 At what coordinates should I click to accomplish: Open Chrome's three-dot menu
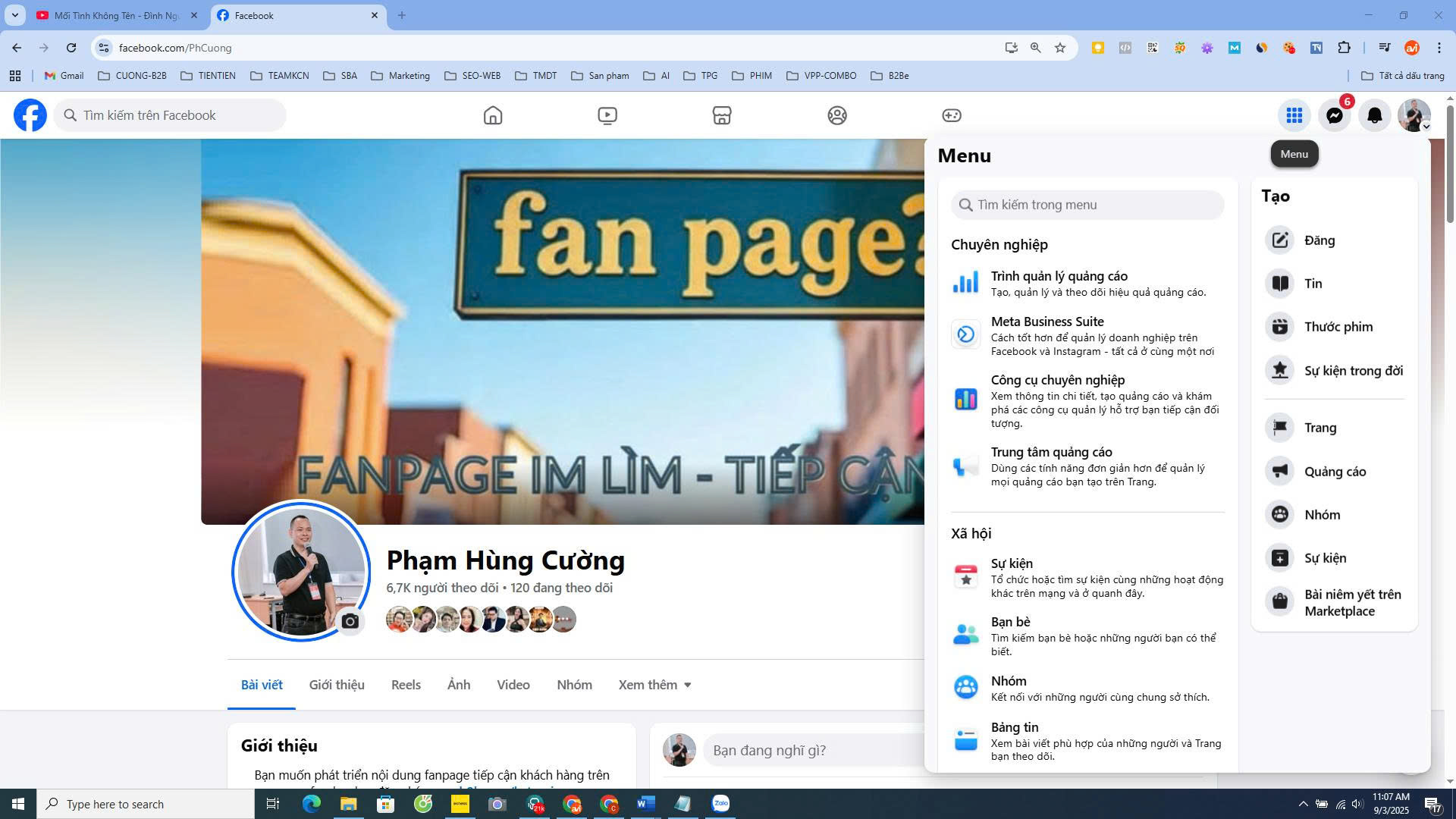click(1439, 48)
